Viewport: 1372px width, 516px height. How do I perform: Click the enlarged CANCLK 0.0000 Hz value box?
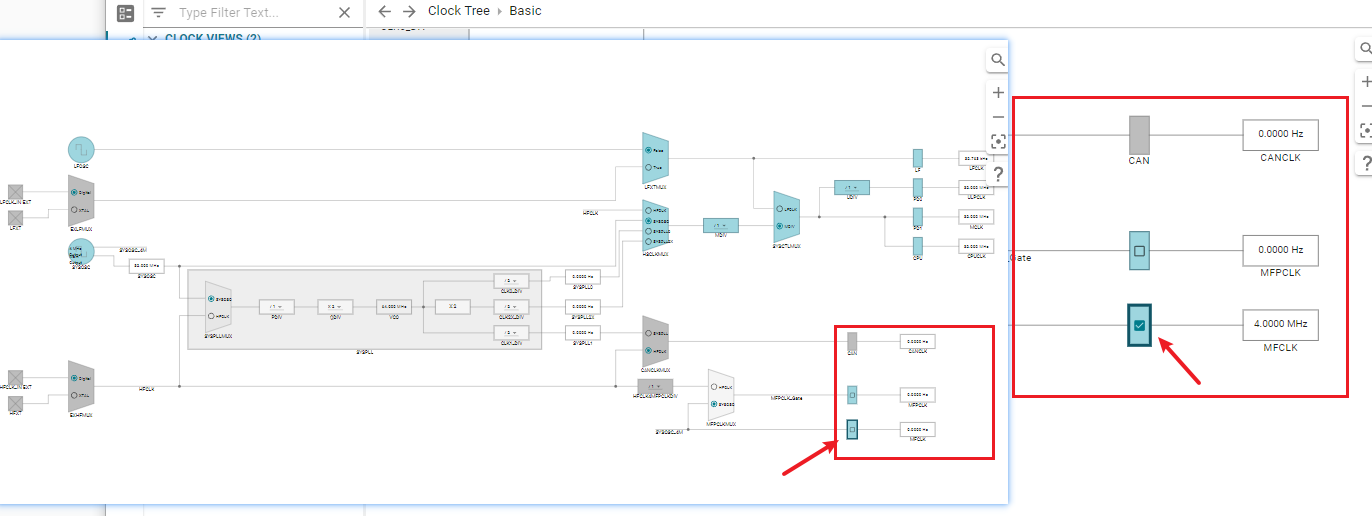(1280, 135)
